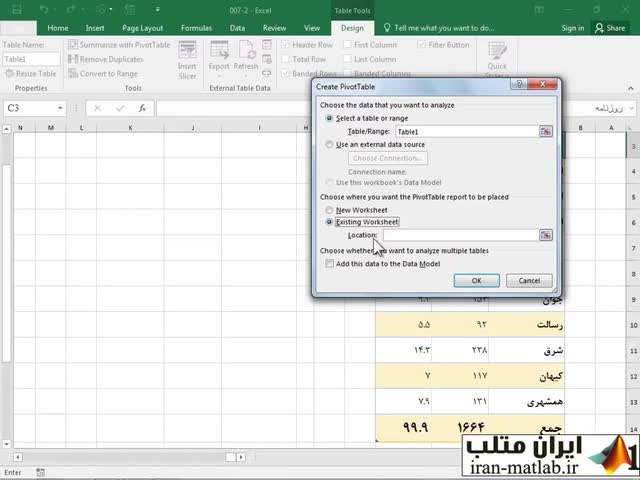Click Summarize with PivotTable
The width and height of the screenshot is (640, 480).
(x=119, y=45)
